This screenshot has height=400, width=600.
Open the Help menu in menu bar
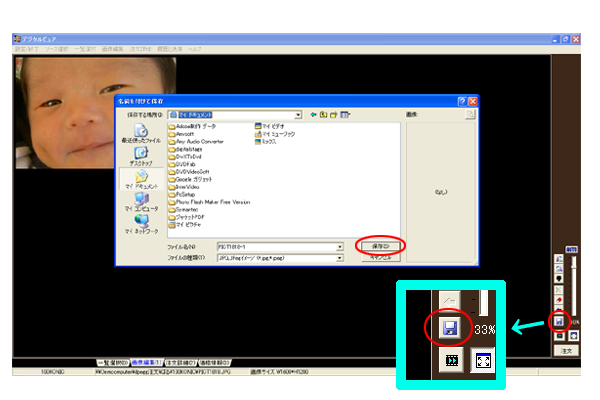tap(196, 49)
